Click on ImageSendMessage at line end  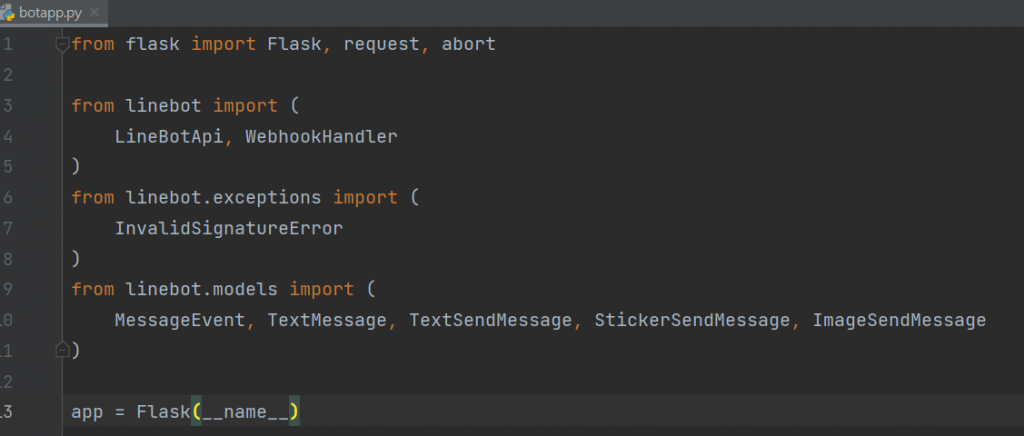899,320
